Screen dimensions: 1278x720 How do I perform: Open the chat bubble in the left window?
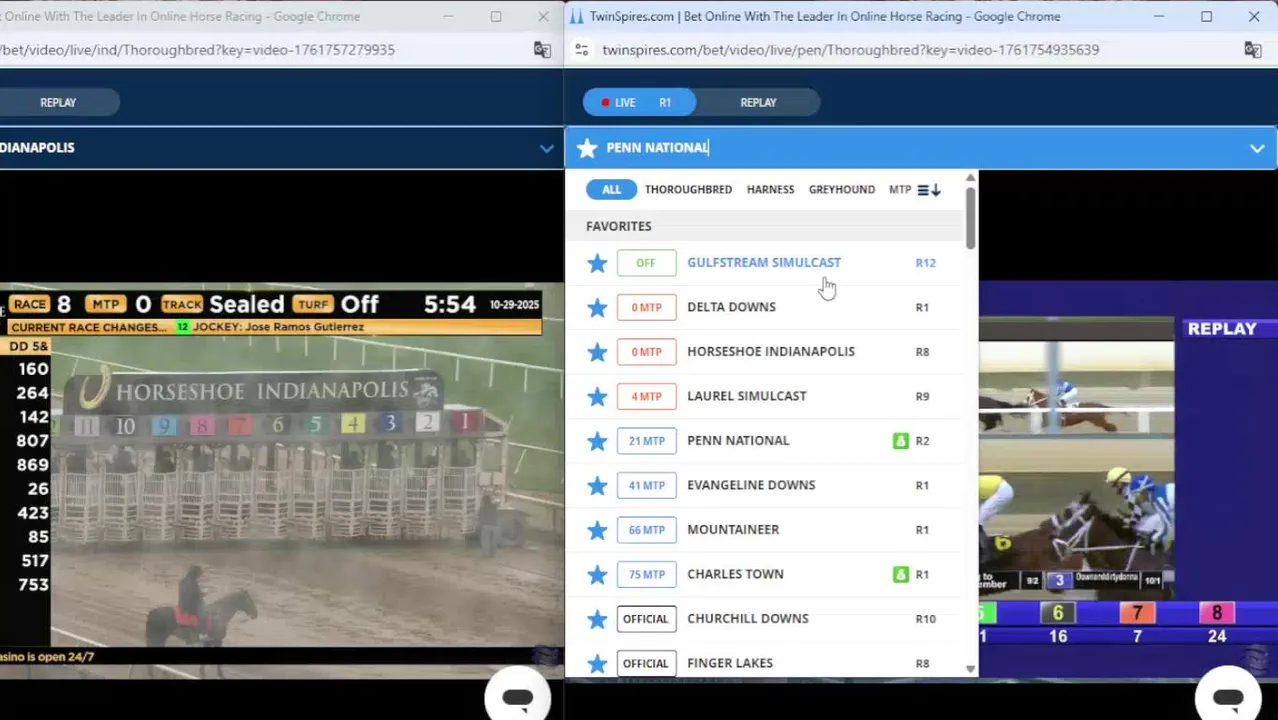click(517, 698)
